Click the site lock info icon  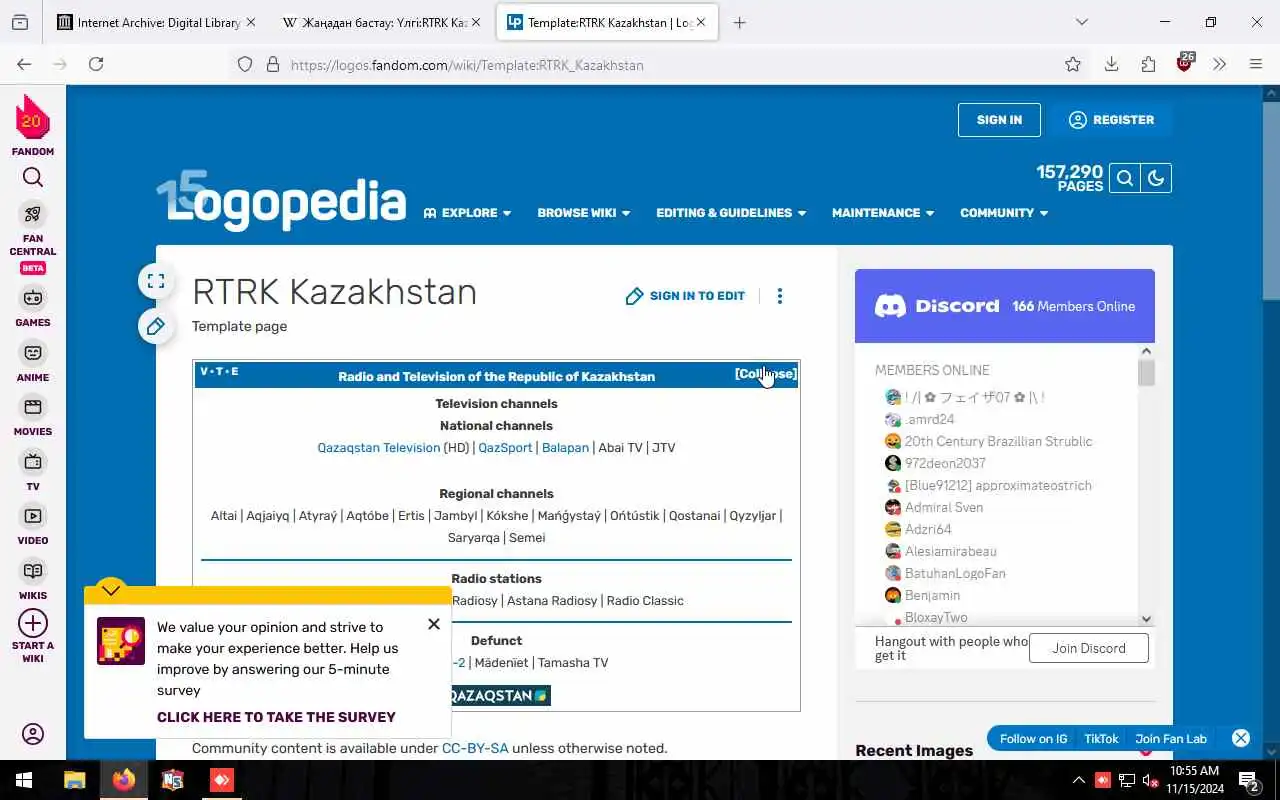272,65
